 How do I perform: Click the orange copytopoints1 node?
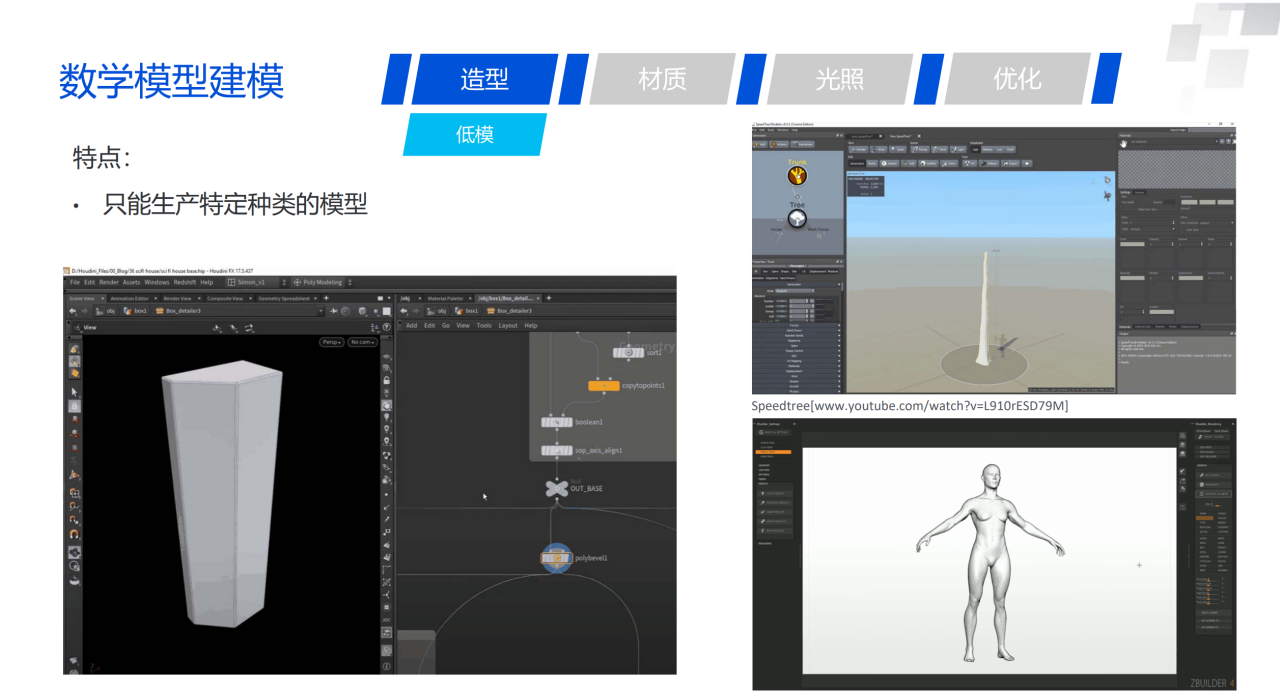coord(603,385)
